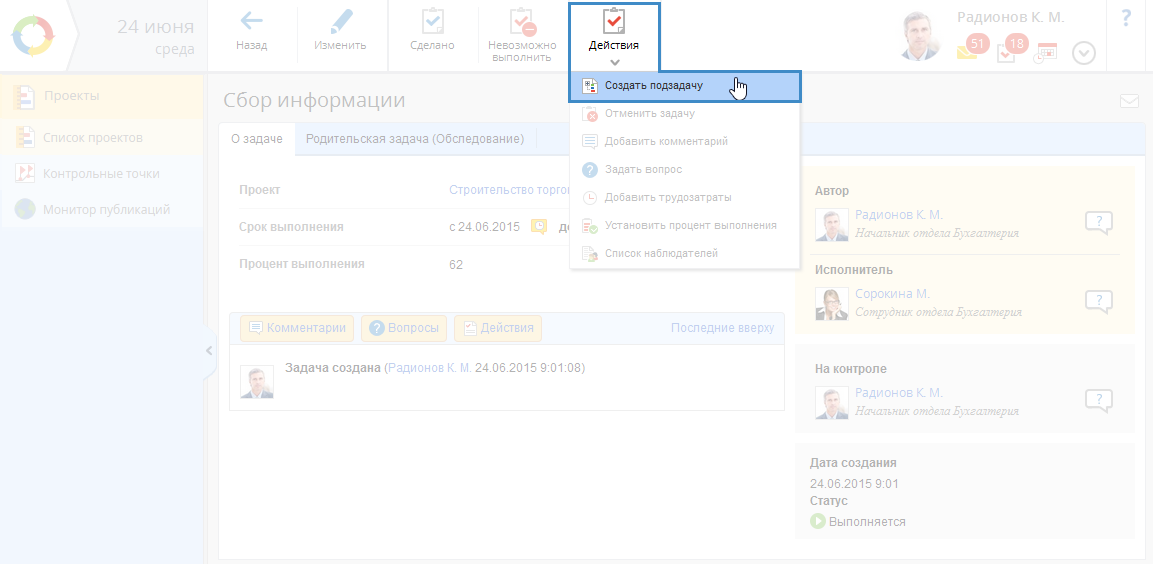Viewport: 1153px width, 564px height.
Task: Open user menu chevron near Радионов К. М.
Action: point(1084,53)
